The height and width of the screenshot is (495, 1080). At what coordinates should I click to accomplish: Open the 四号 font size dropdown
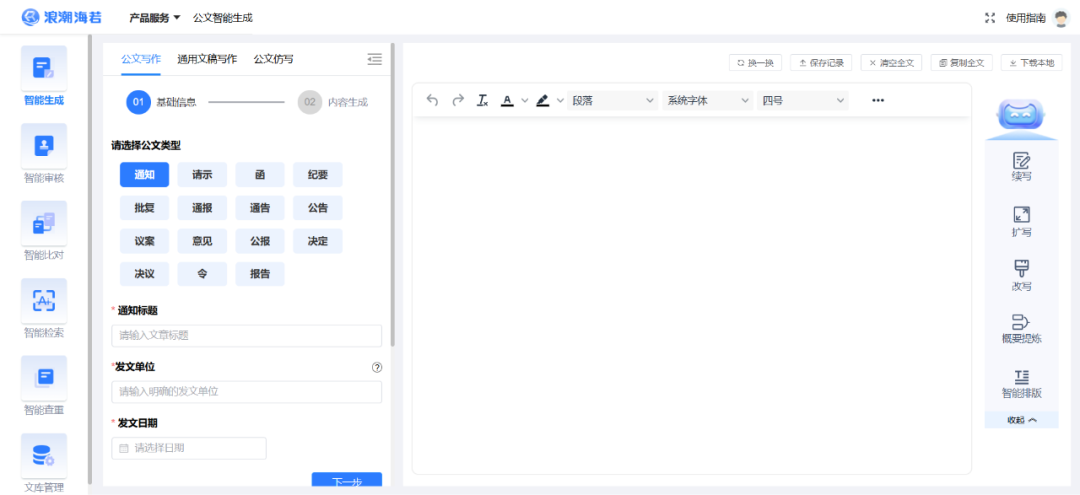(802, 101)
